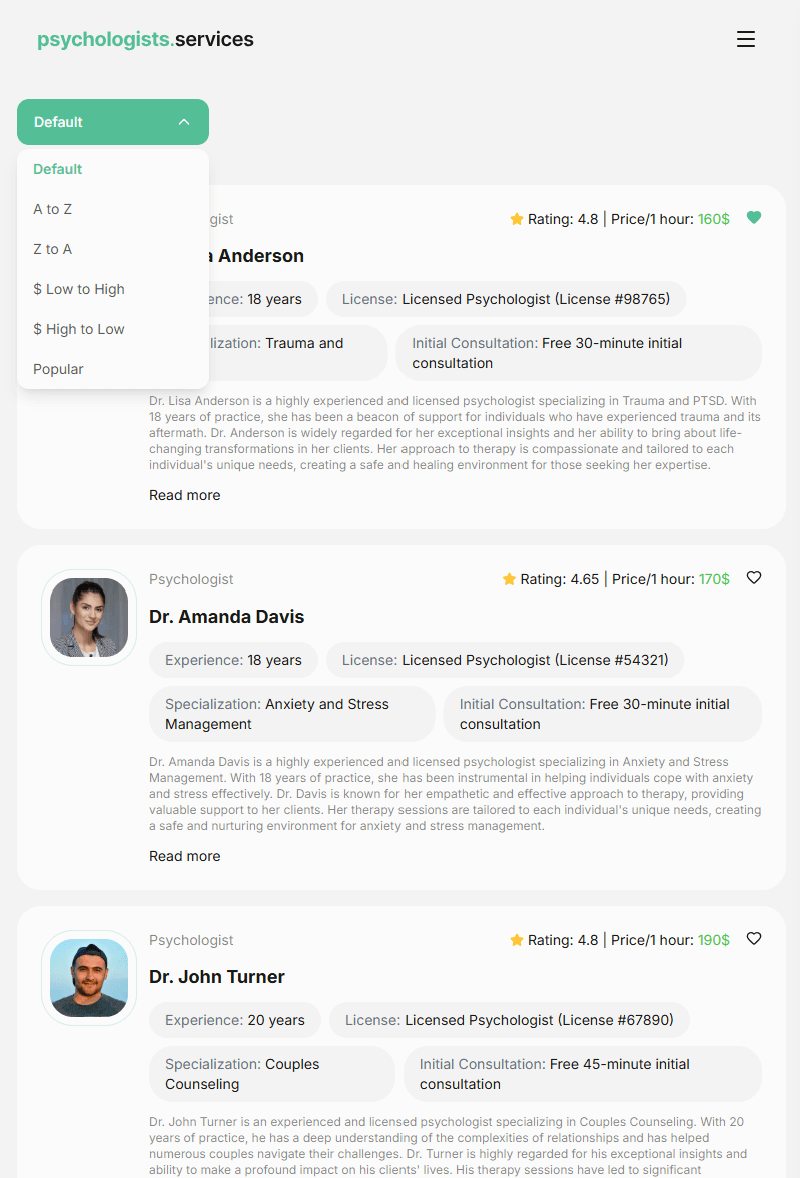The height and width of the screenshot is (1178, 800).
Task: Collapse the Default sort dropdown
Action: pyautogui.click(x=113, y=122)
